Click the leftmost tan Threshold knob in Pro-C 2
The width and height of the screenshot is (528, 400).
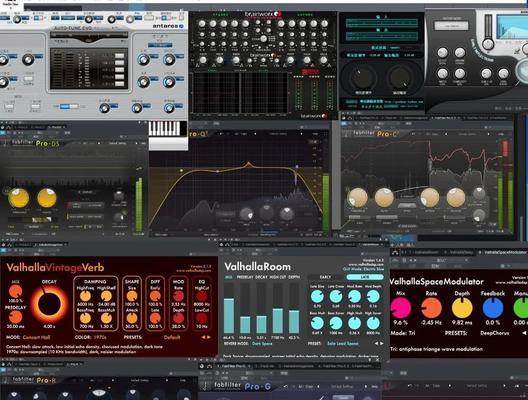click(x=358, y=198)
